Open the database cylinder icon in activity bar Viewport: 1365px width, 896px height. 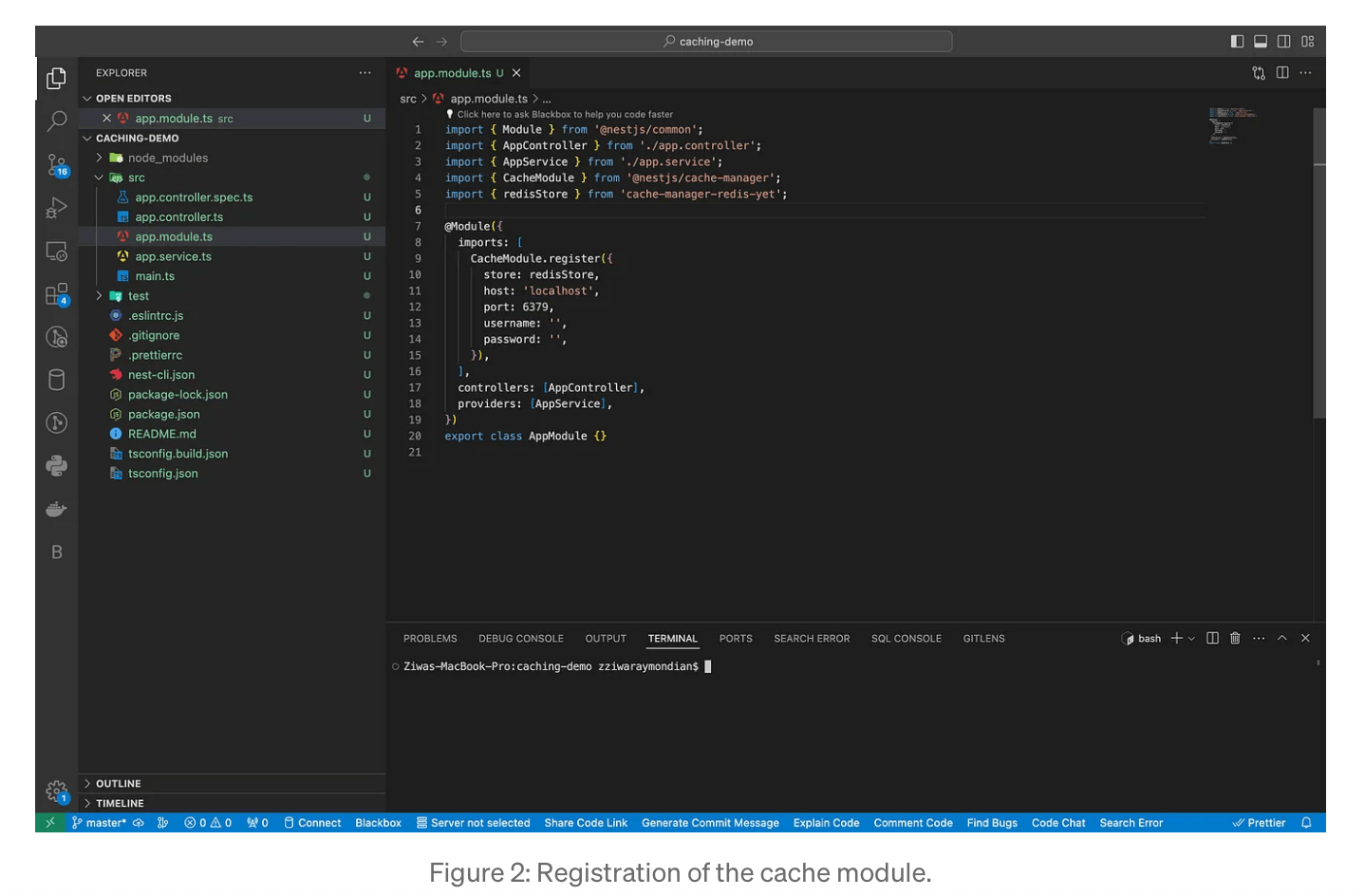(57, 380)
